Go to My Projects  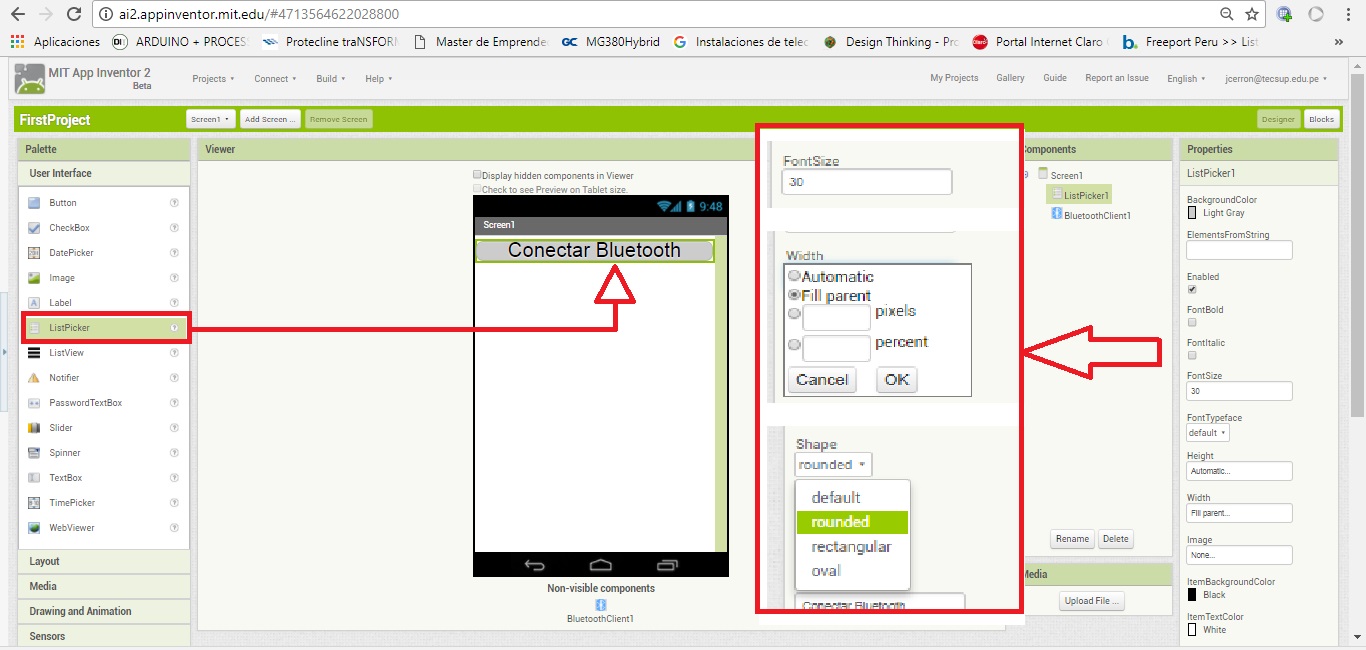pyautogui.click(x=954, y=78)
